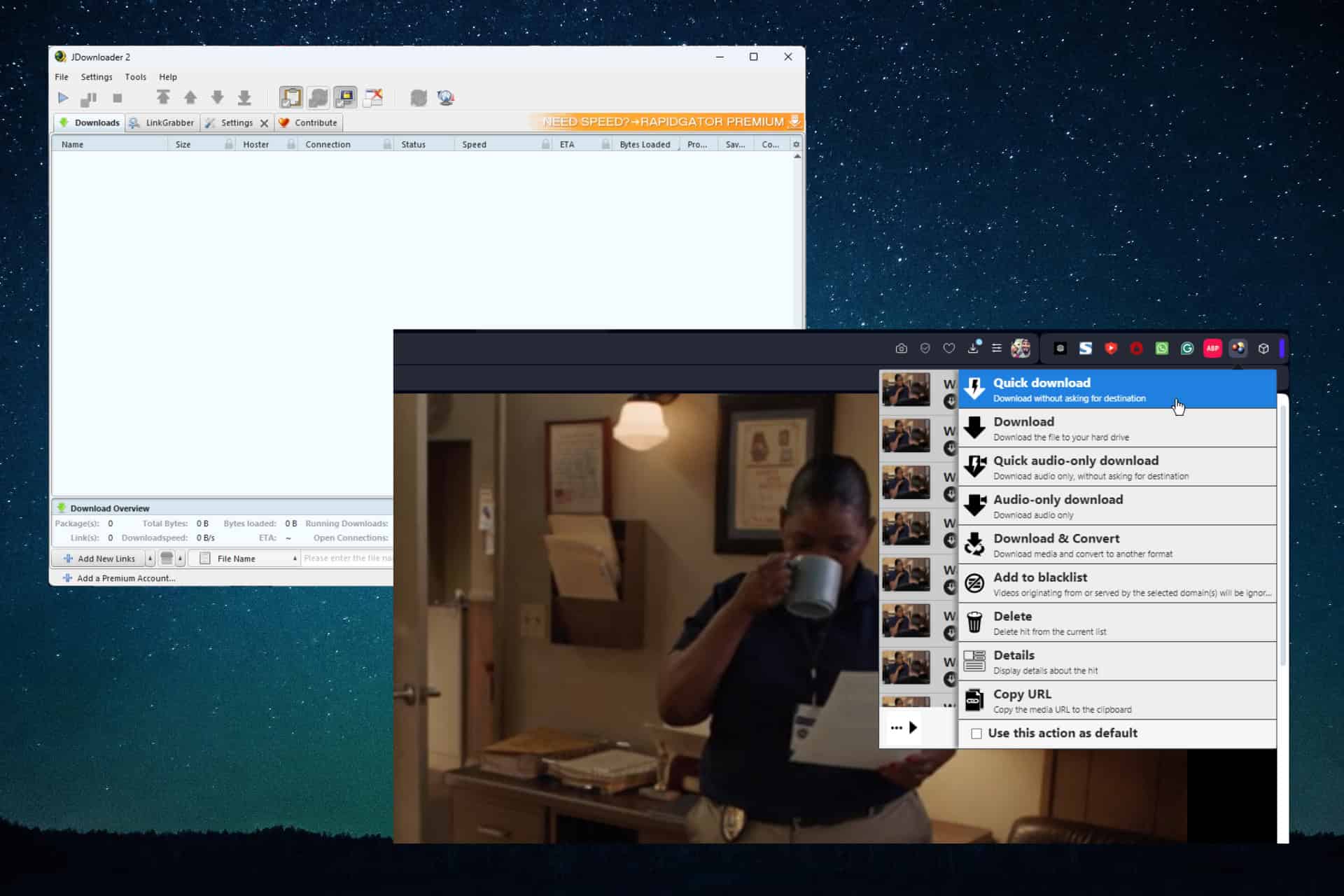Image resolution: width=1344 pixels, height=896 pixels.
Task: Click the three-dots more icon below list
Action: coord(896,728)
